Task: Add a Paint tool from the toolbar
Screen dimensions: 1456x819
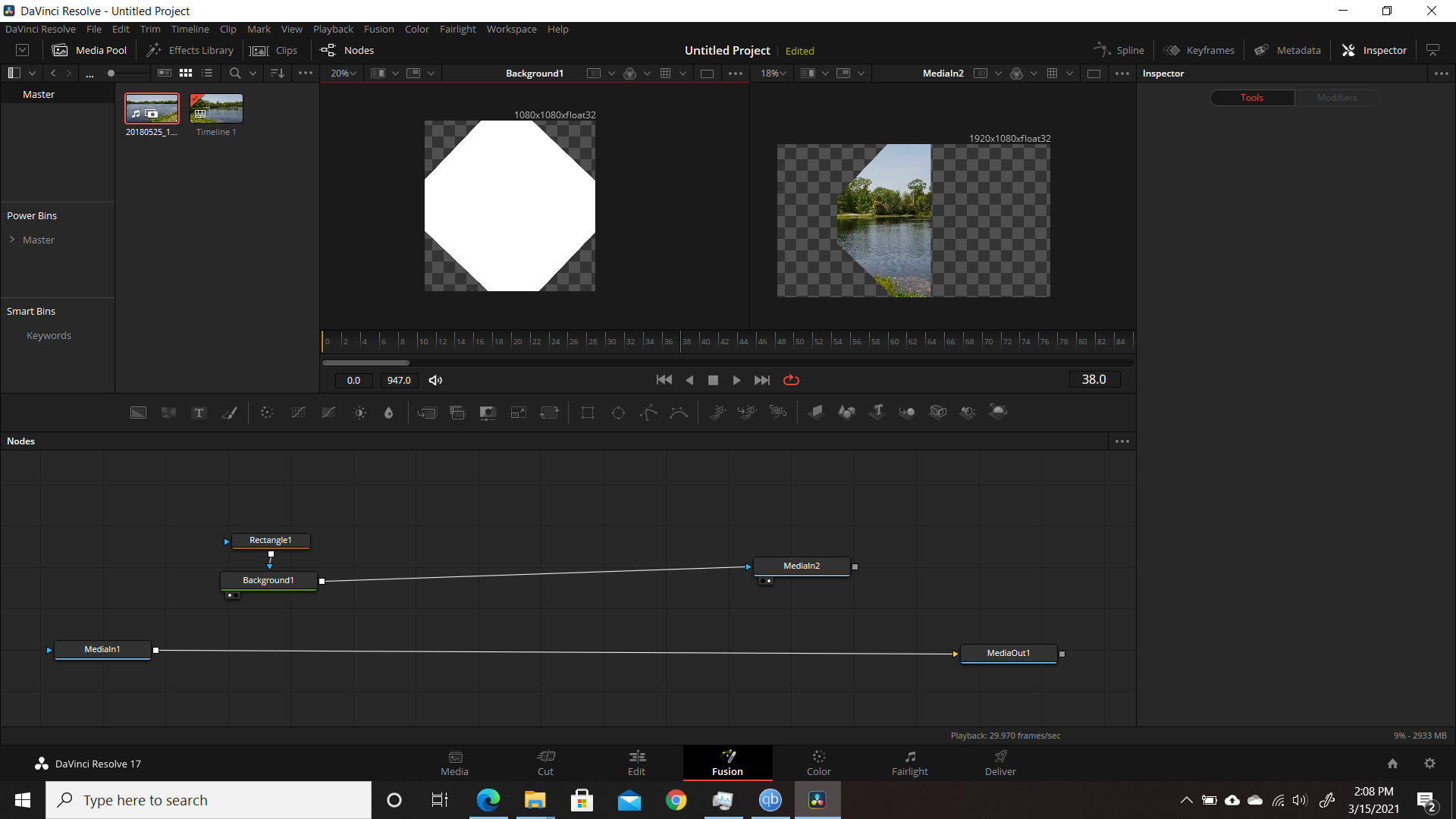Action: click(229, 413)
